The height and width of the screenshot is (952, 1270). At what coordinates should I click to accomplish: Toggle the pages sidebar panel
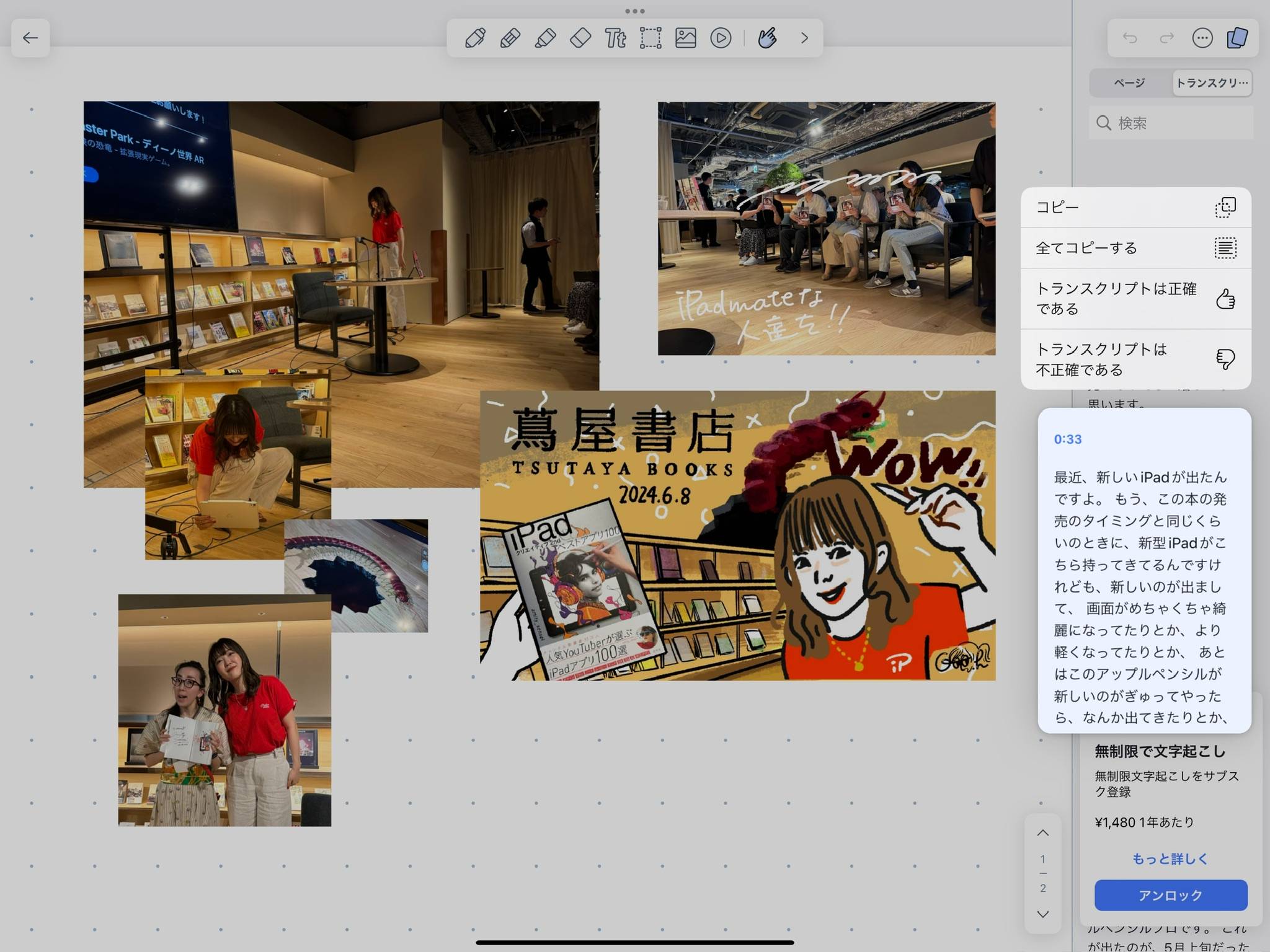point(1237,38)
